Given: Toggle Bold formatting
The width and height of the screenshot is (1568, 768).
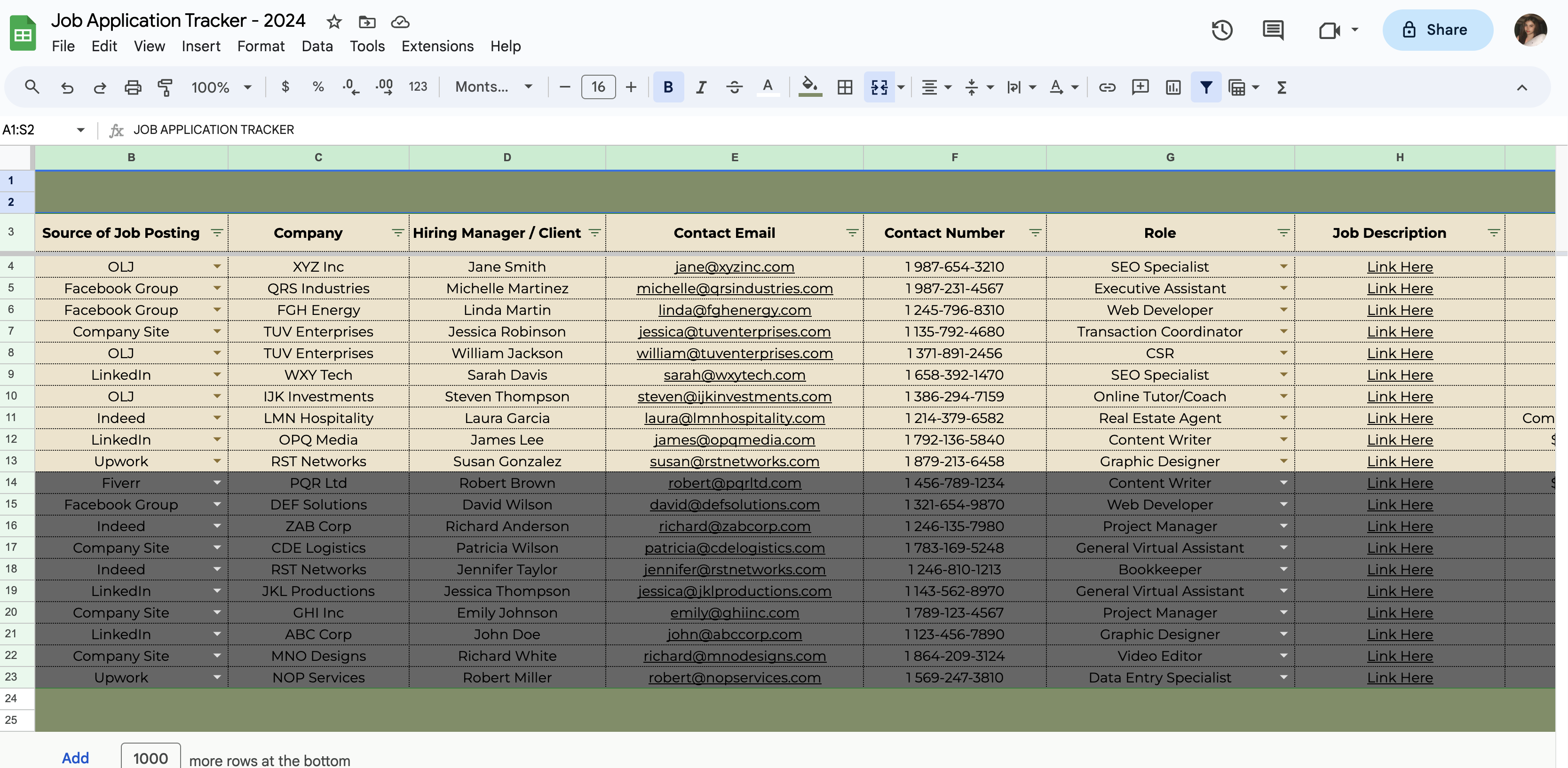Looking at the screenshot, I should pyautogui.click(x=668, y=87).
